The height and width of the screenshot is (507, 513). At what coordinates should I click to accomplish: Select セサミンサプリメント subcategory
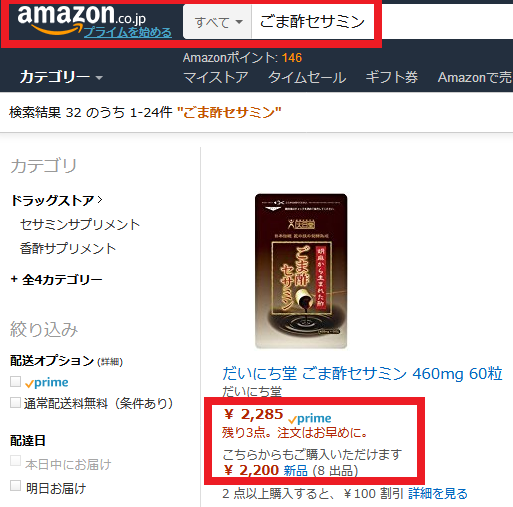(x=80, y=225)
